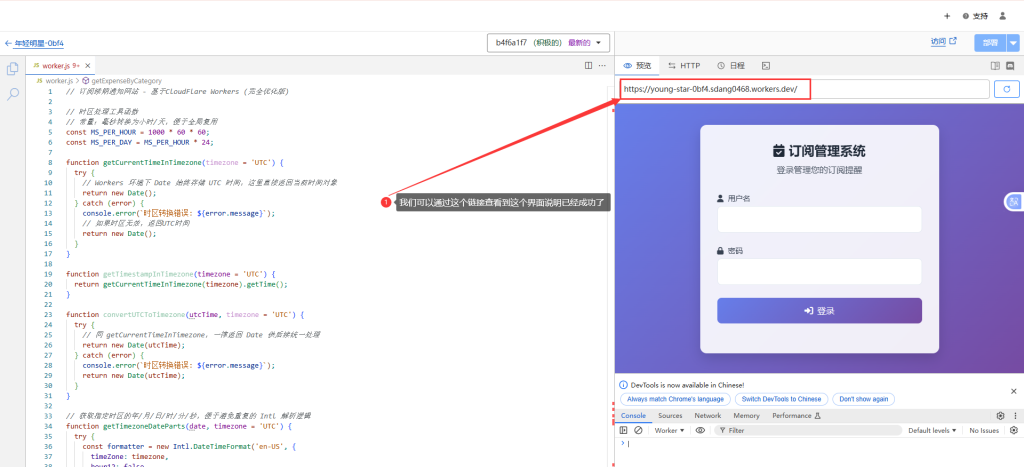Toggle live expression eye icon in console
This screenshot has height=467, width=1024.
700,430
